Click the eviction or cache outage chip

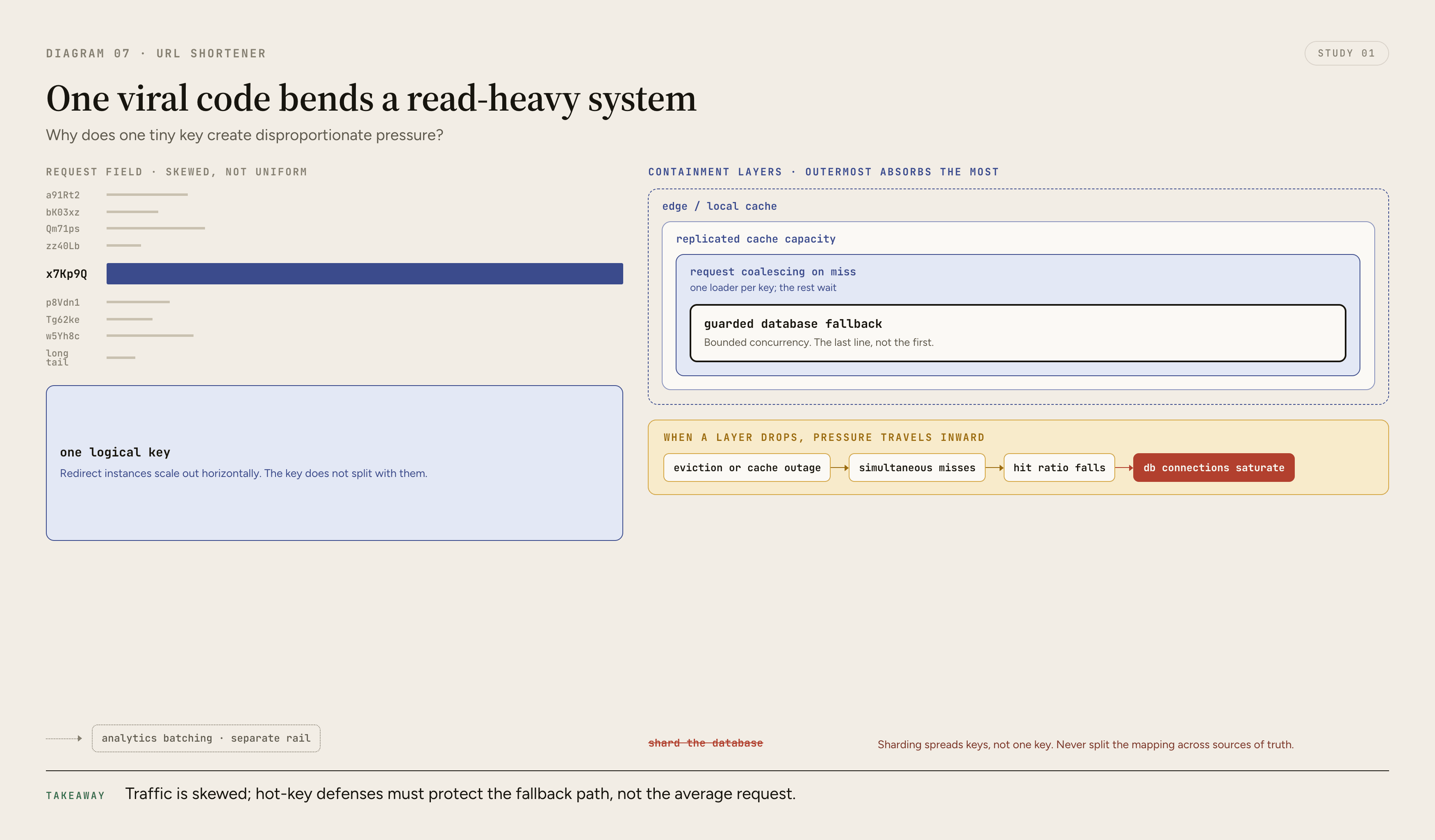click(x=747, y=468)
